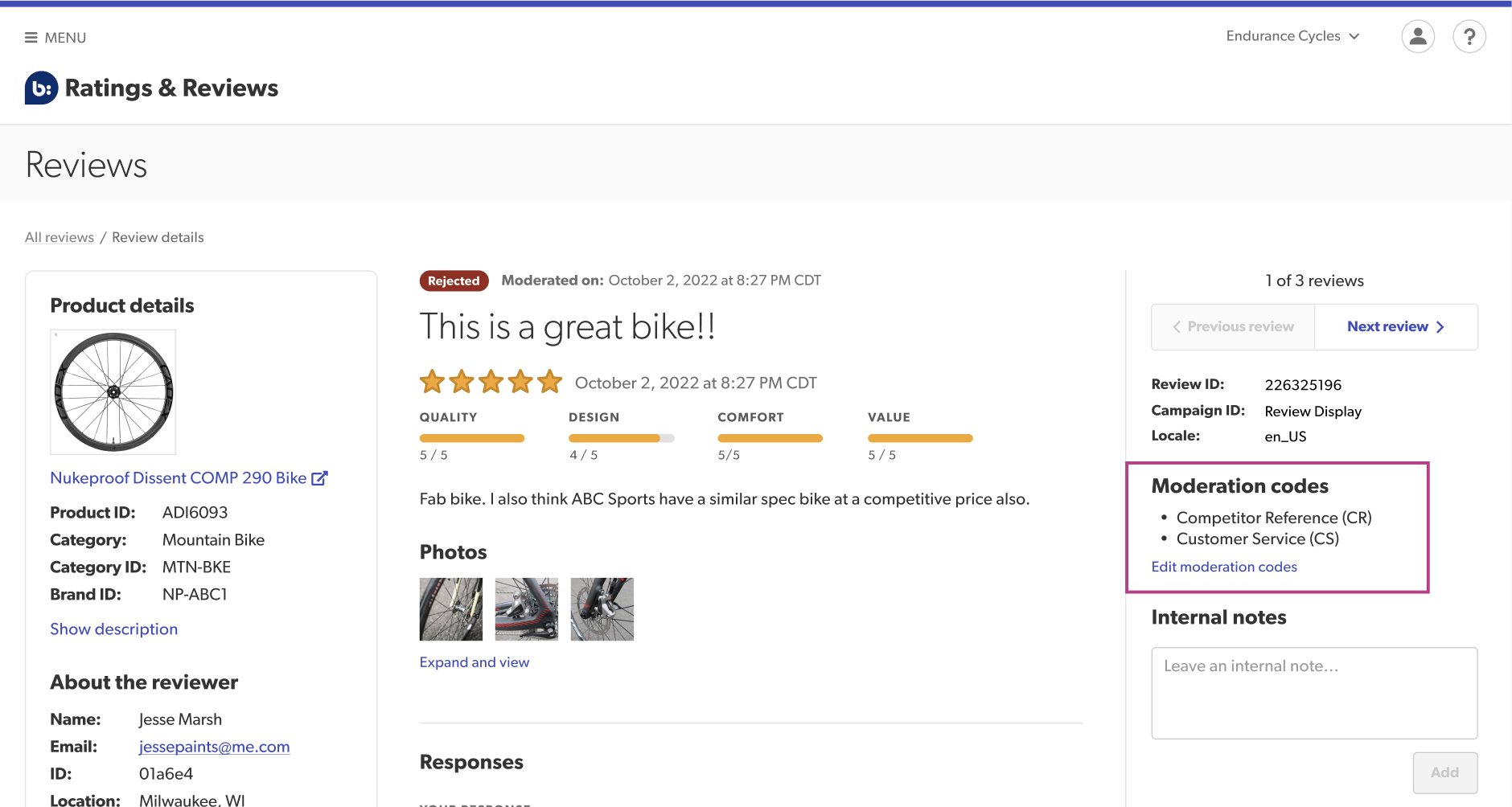Click the reviewer email jessepaints@me.com

pos(214,747)
